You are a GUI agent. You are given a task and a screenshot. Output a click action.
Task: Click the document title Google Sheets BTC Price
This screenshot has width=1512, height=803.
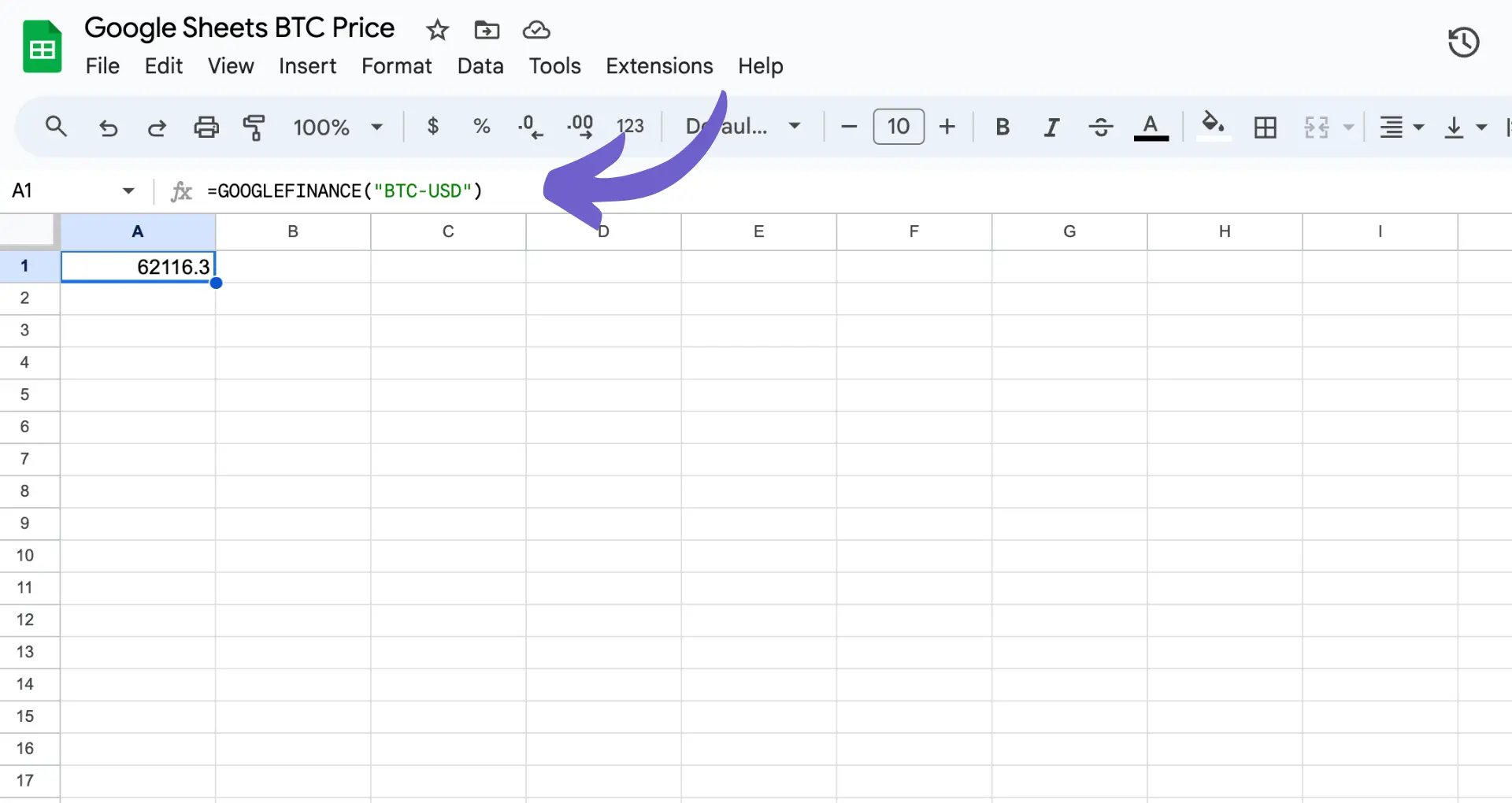(x=239, y=28)
